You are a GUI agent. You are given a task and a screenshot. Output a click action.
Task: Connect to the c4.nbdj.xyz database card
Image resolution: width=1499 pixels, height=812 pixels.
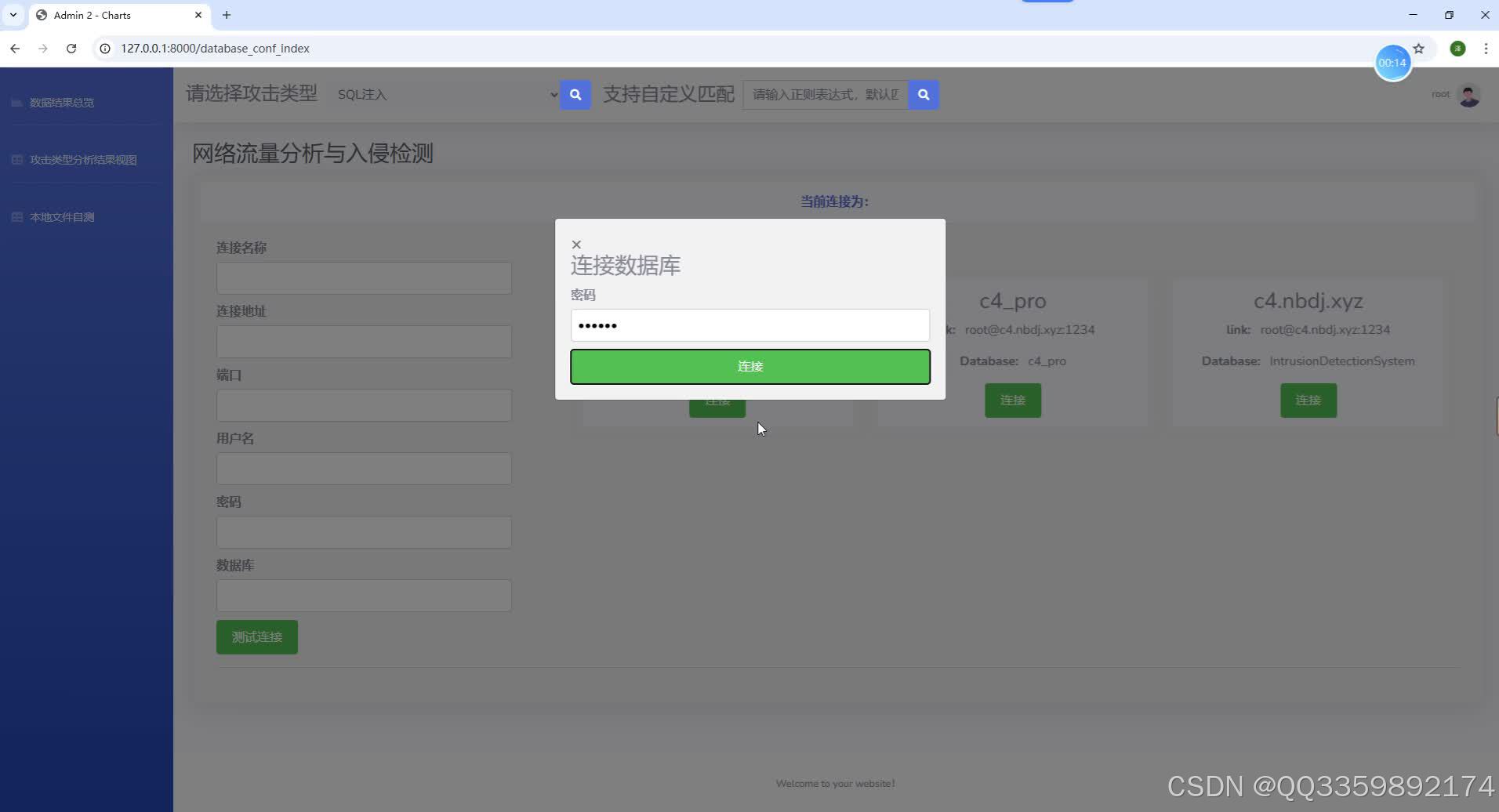click(x=1308, y=400)
